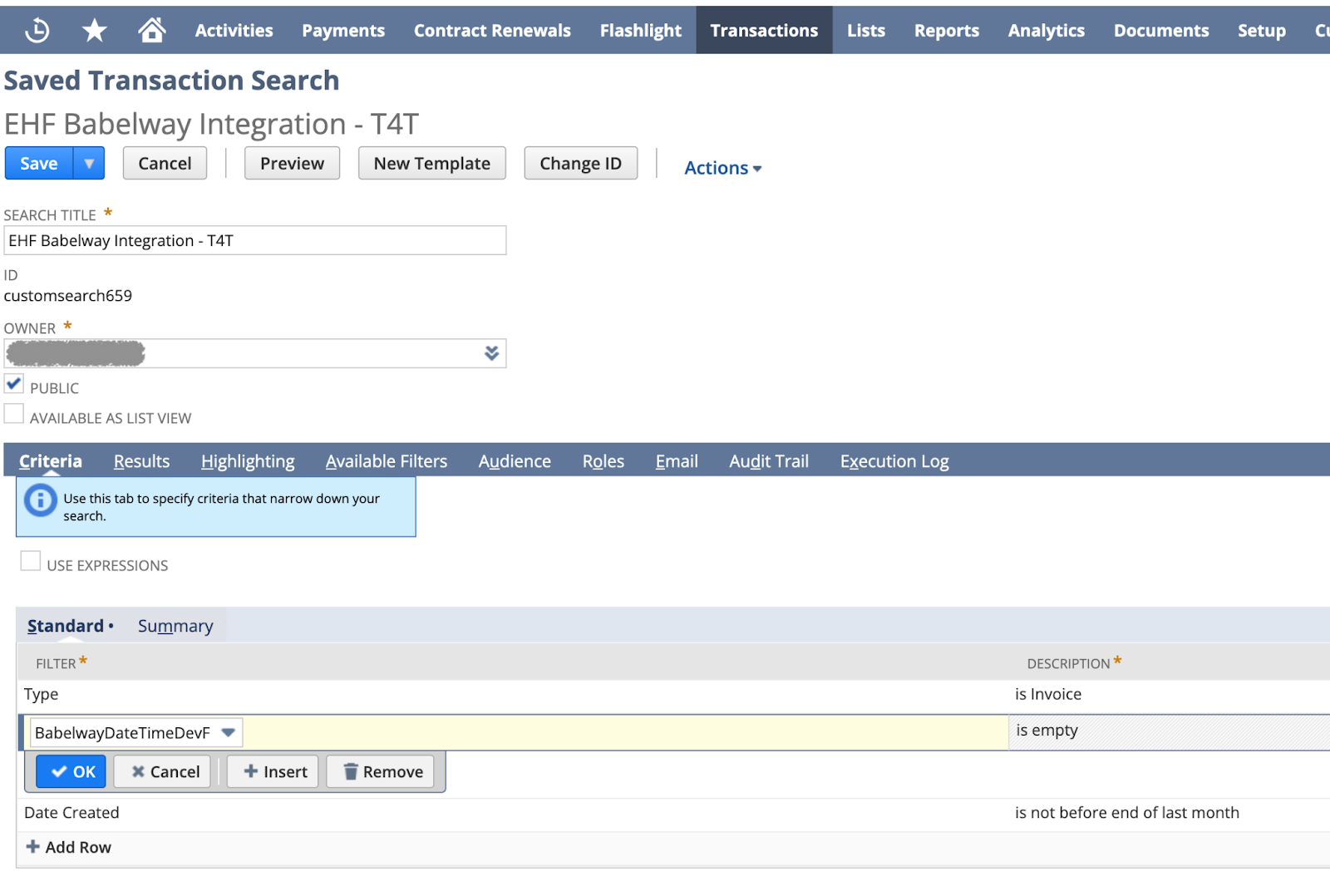
Task: Click the customsearch659 ID text
Action: 68,296
